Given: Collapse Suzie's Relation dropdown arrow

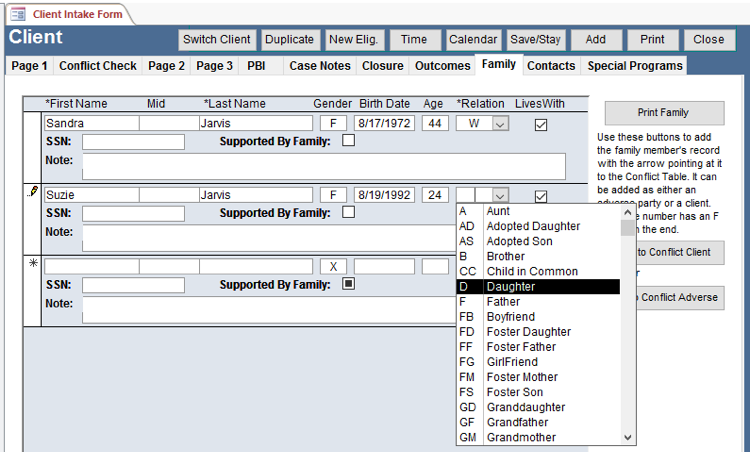Looking at the screenshot, I should pyautogui.click(x=500, y=196).
